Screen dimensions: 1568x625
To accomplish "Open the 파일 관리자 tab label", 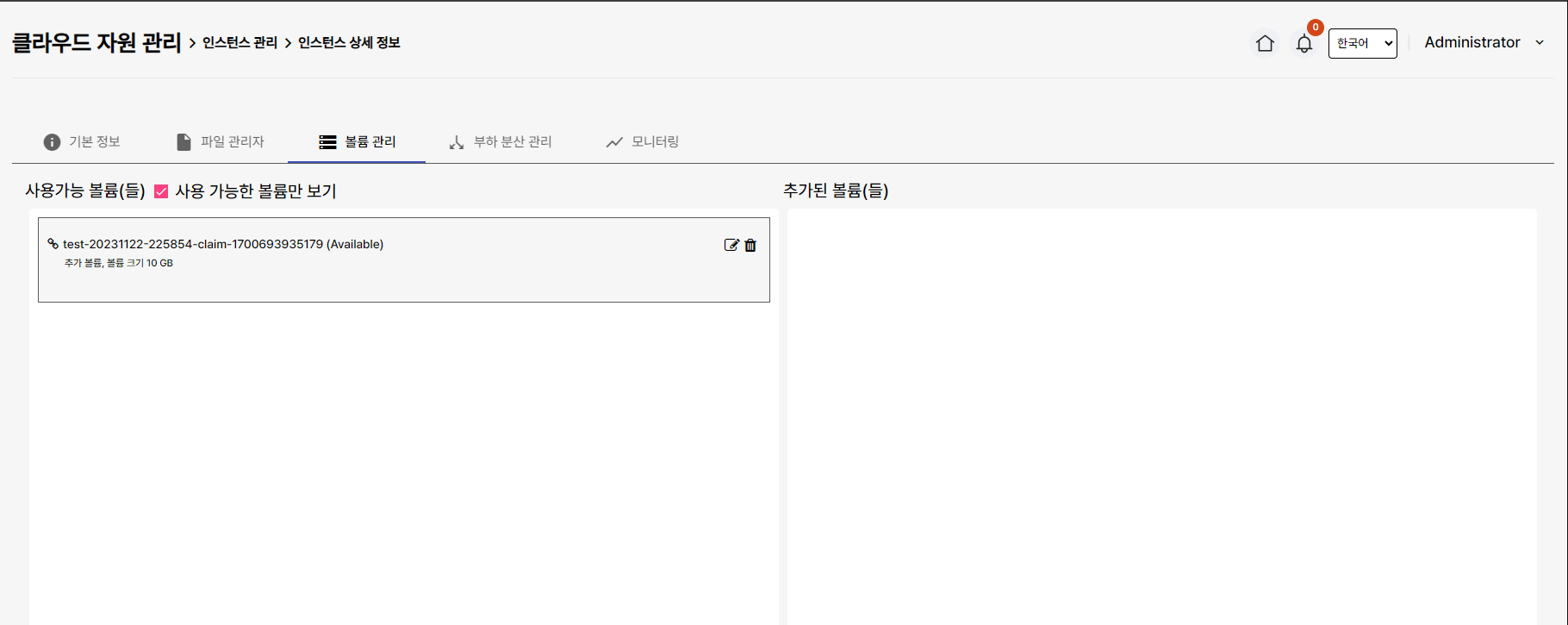I will pyautogui.click(x=232, y=142).
